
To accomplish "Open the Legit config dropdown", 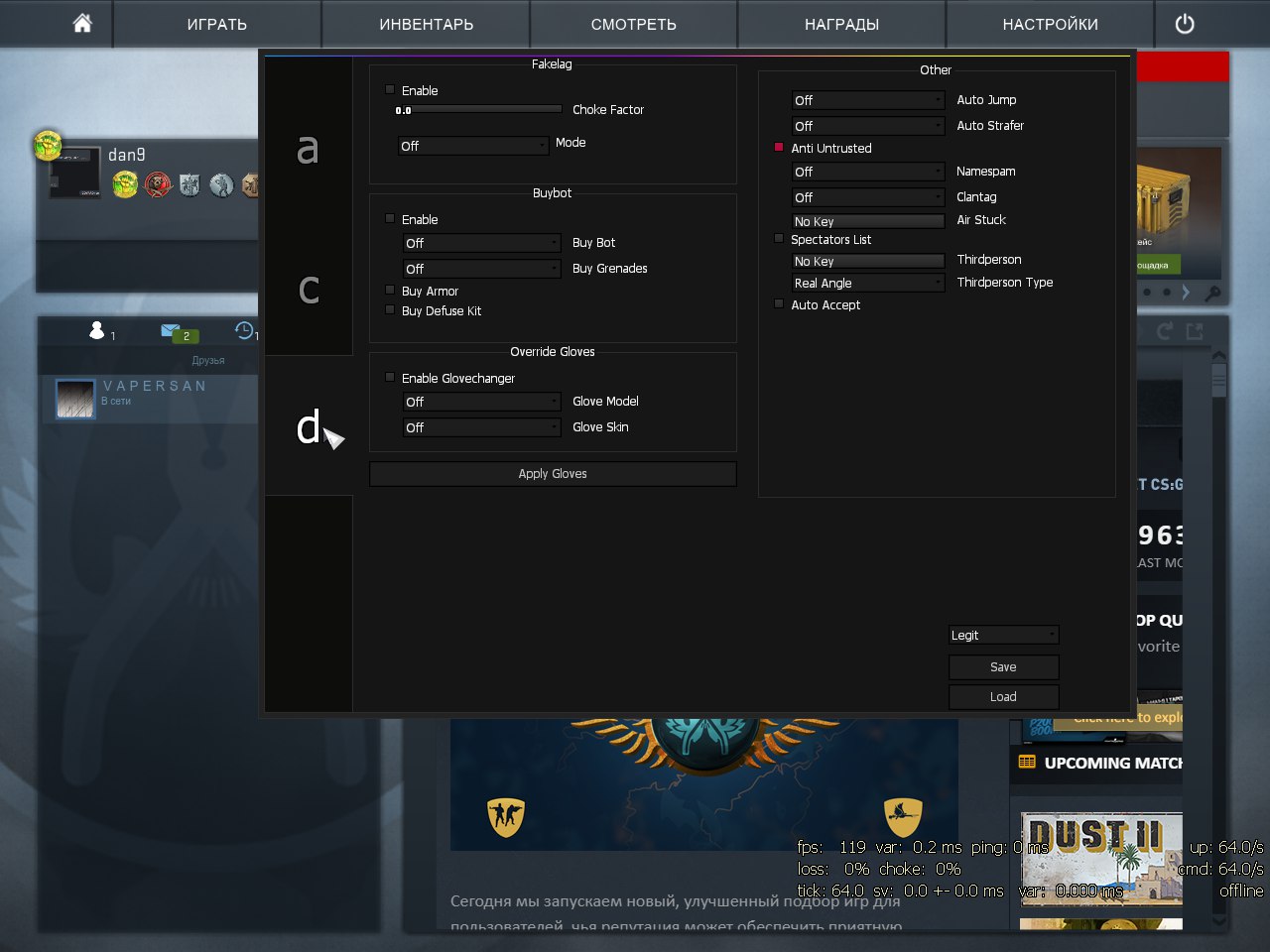I will coord(1004,636).
